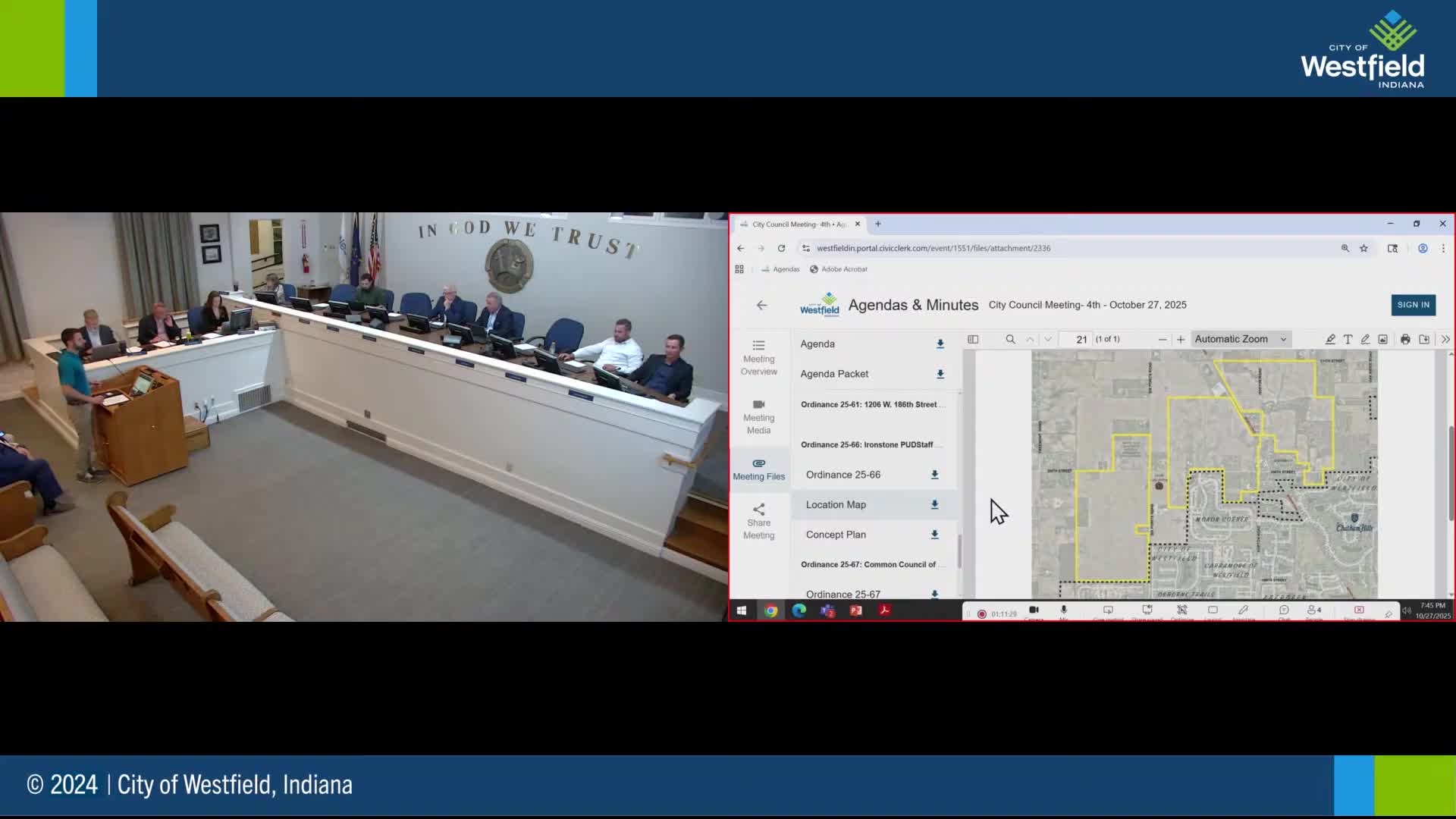Click the SIGN IN button
The height and width of the screenshot is (819, 1456).
coord(1413,305)
